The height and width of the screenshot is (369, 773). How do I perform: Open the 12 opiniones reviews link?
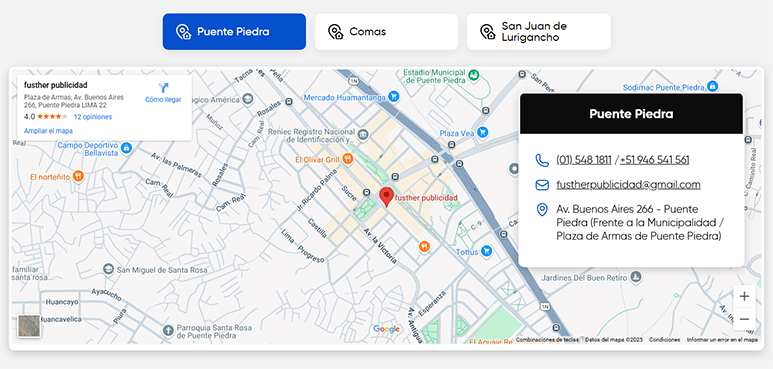coord(93,117)
